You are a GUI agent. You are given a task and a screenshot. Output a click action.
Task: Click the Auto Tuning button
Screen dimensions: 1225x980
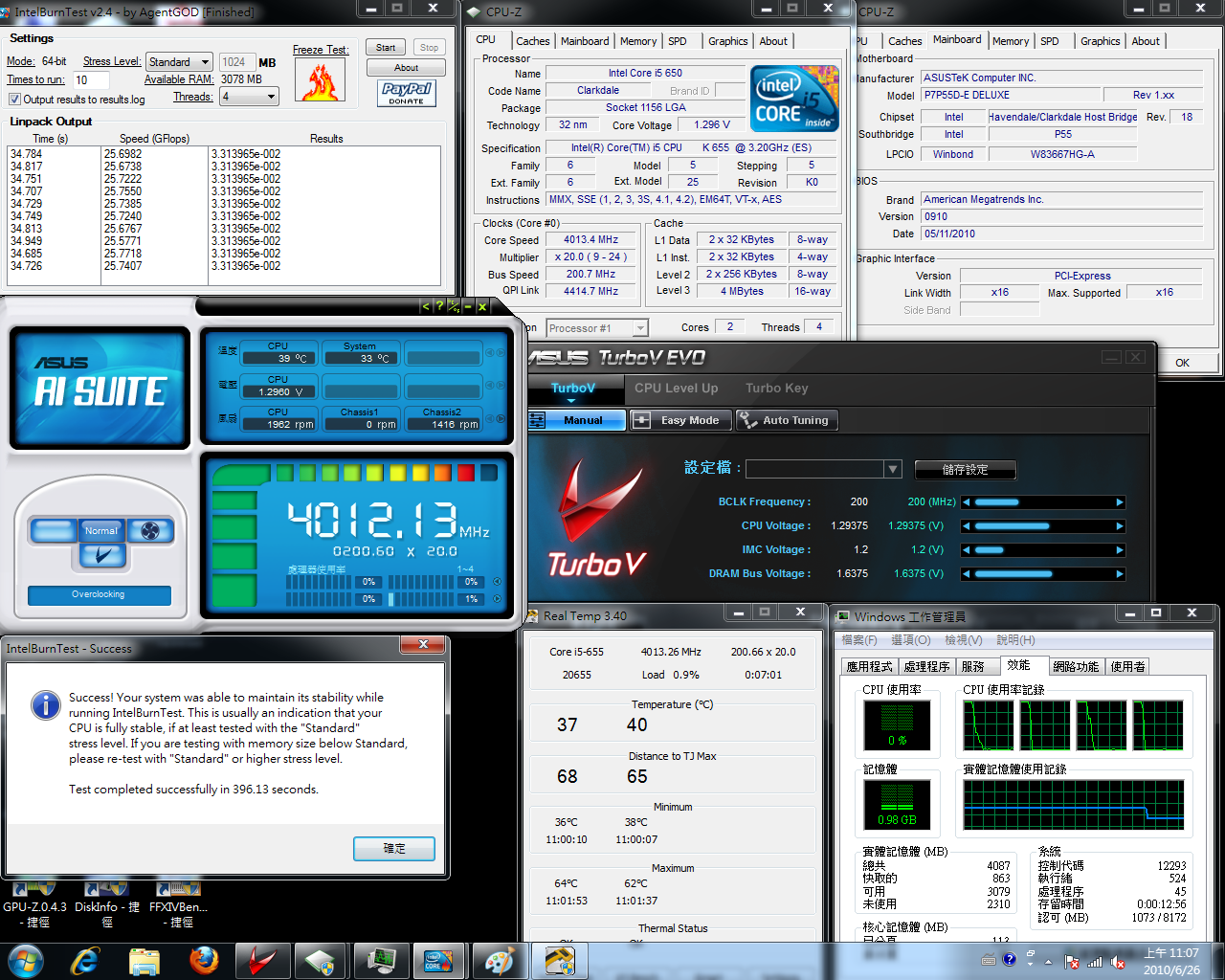(x=787, y=420)
